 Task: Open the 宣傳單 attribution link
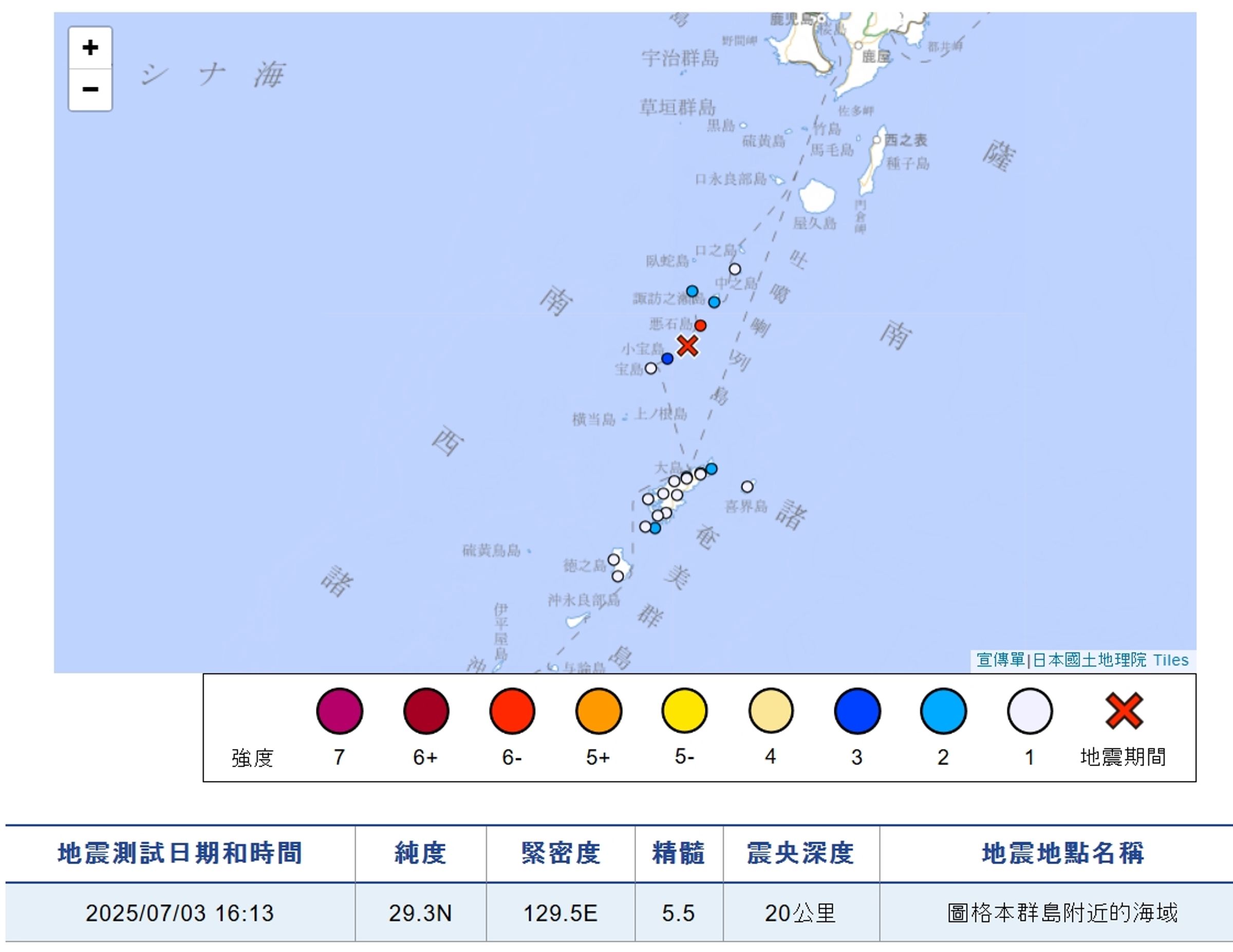tap(1000, 660)
